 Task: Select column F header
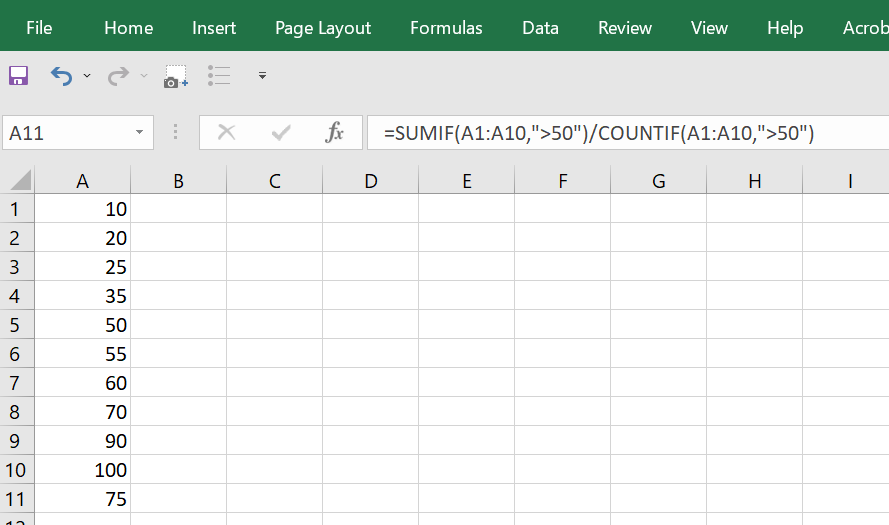[x=562, y=181]
